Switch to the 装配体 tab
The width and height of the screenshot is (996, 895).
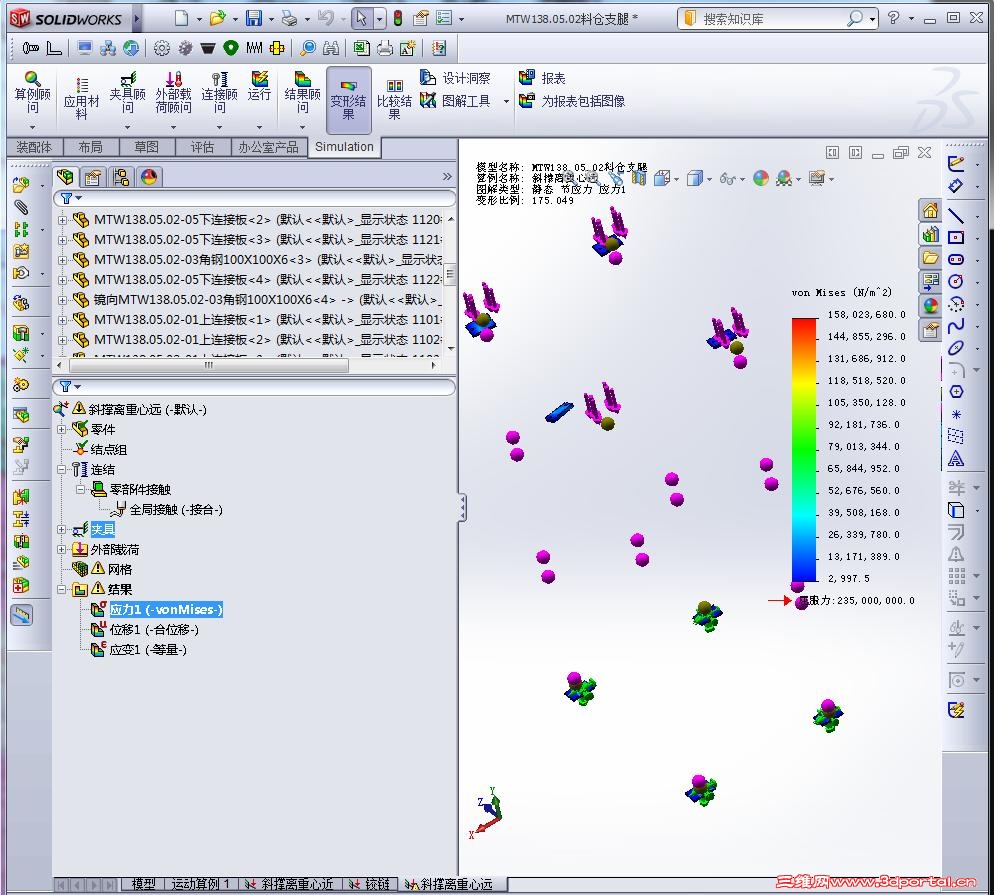[34, 147]
